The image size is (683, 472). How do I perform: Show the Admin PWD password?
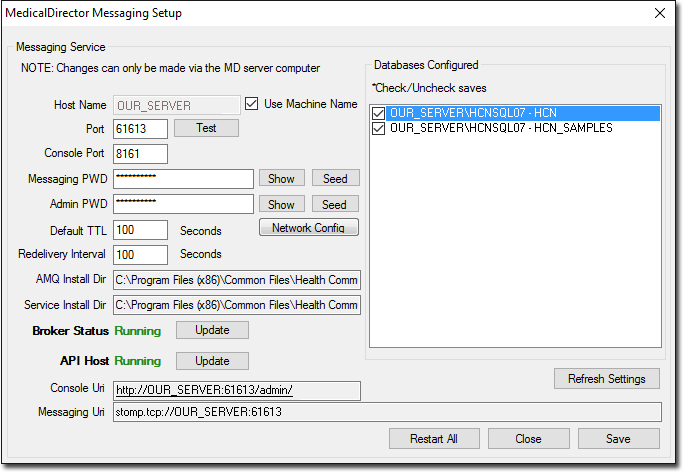[281, 204]
